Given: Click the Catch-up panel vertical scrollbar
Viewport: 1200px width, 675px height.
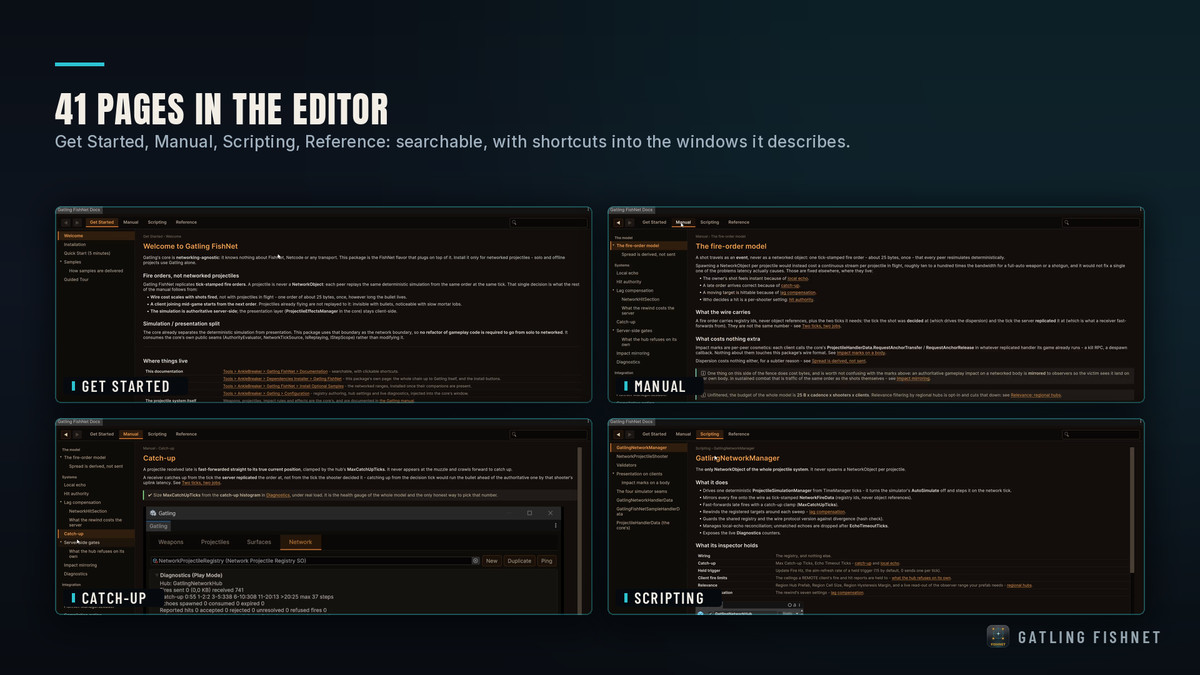Looking at the screenshot, I should 579,530.
